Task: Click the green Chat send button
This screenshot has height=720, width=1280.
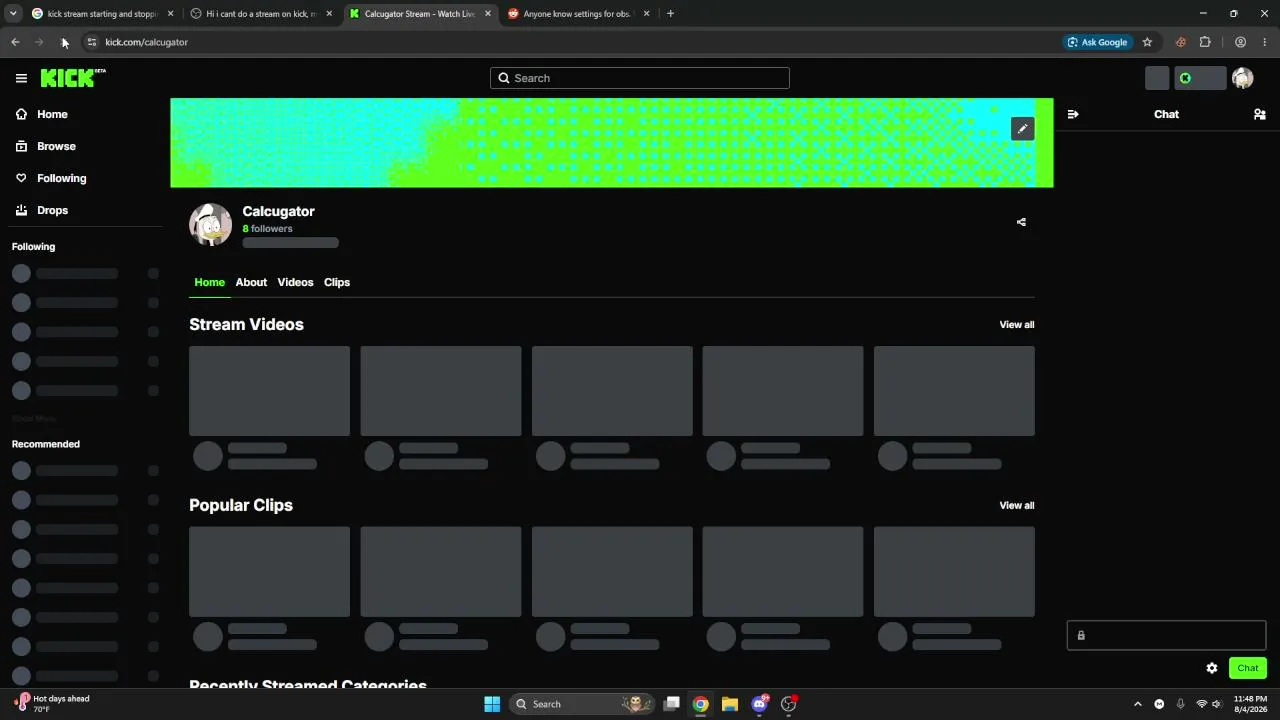Action: (1248, 668)
